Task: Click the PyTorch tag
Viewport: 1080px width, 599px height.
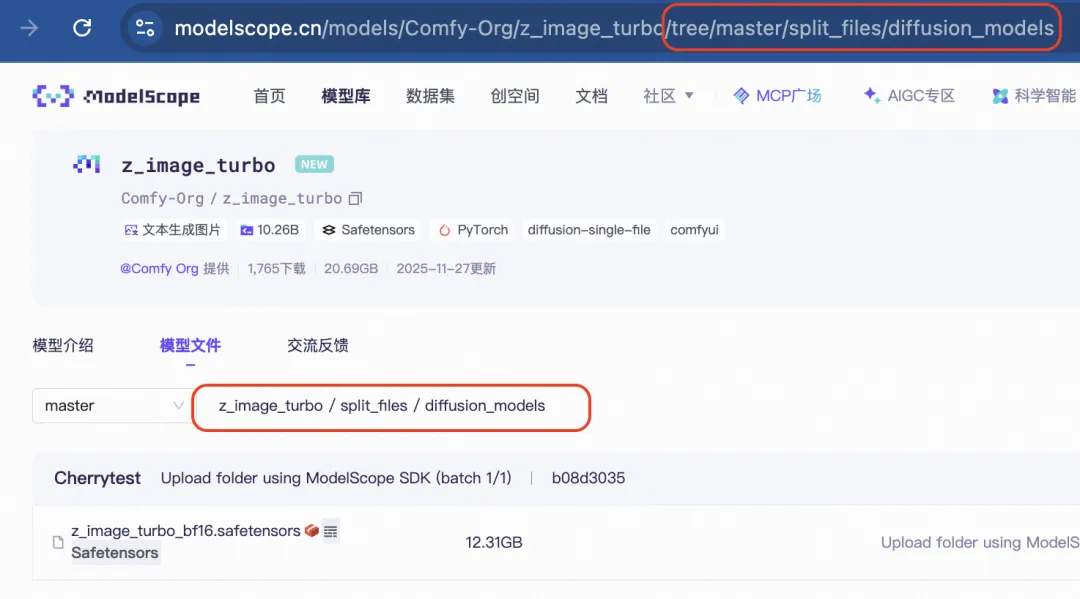Action: (x=473, y=230)
